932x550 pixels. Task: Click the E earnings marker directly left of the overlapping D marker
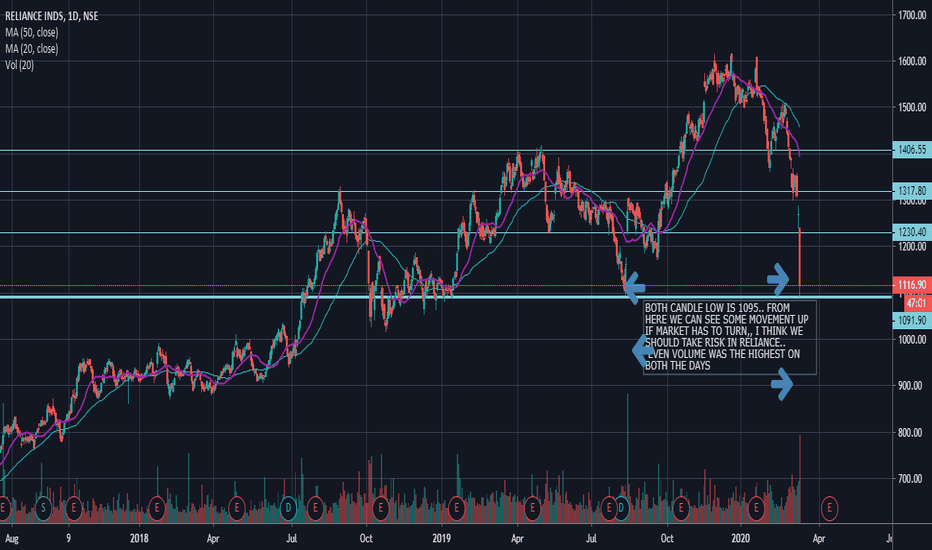tap(608, 508)
